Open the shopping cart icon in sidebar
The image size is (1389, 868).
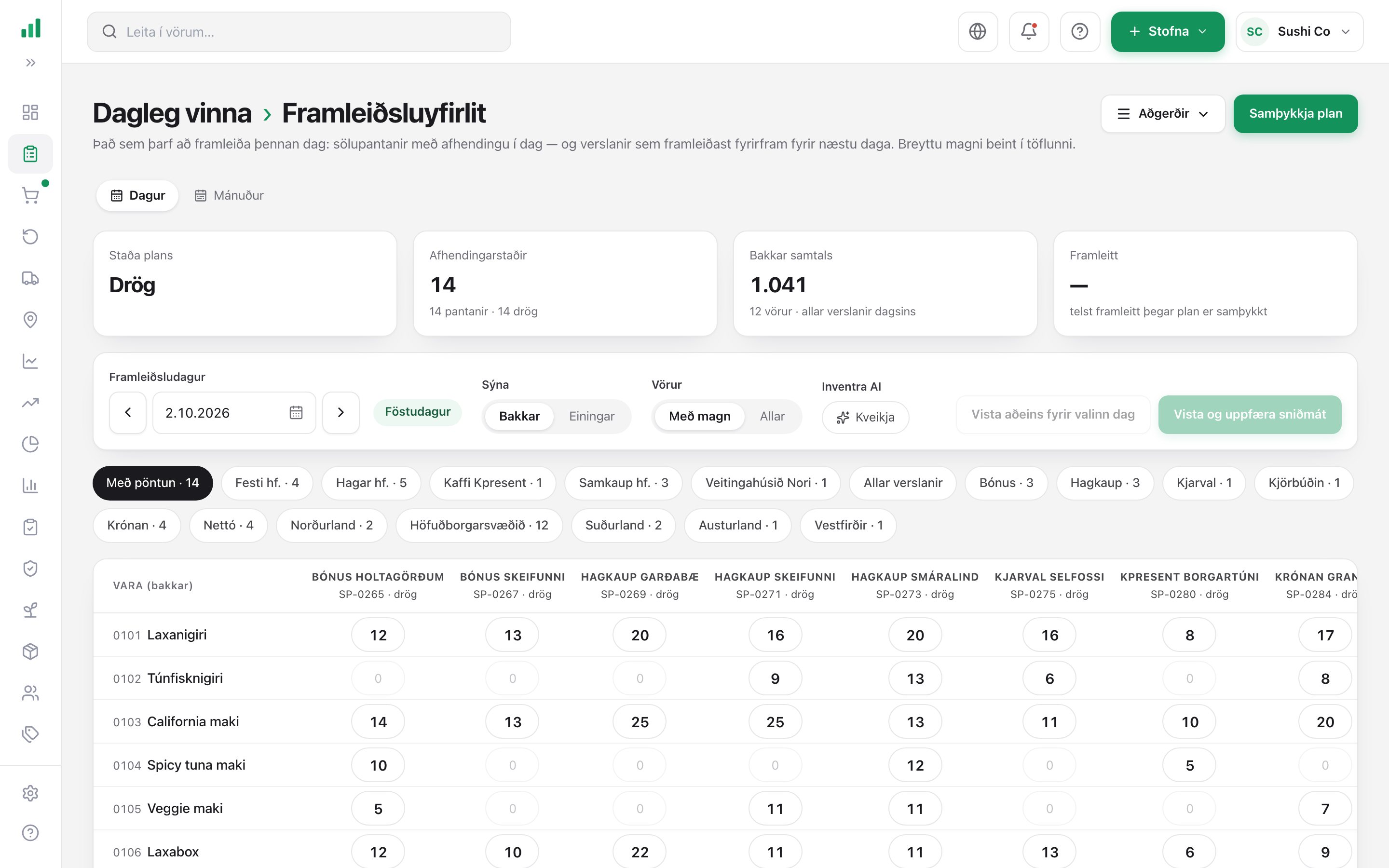30,195
